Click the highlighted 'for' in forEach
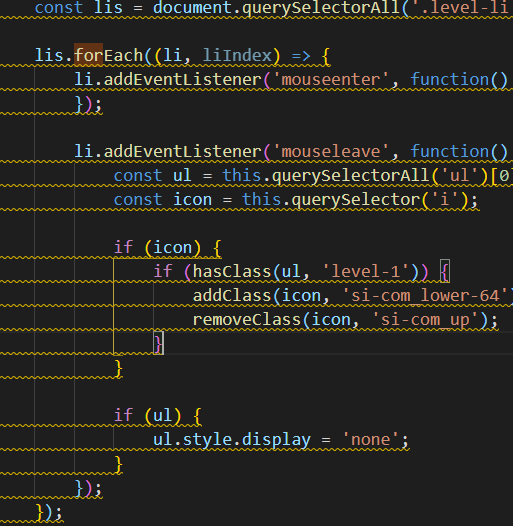The image size is (513, 526). point(88,55)
